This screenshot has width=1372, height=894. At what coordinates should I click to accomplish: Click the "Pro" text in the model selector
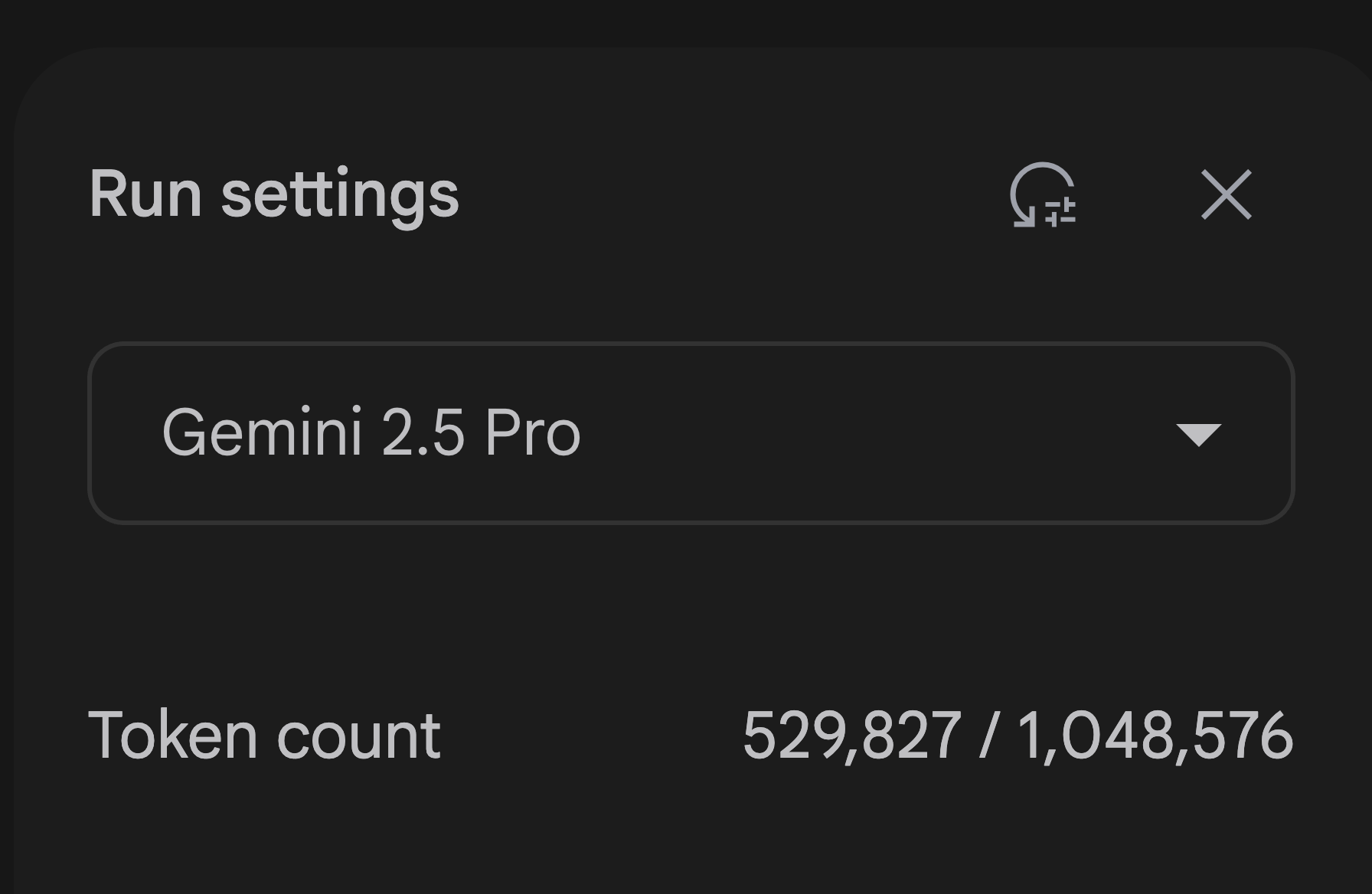pyautogui.click(x=532, y=433)
